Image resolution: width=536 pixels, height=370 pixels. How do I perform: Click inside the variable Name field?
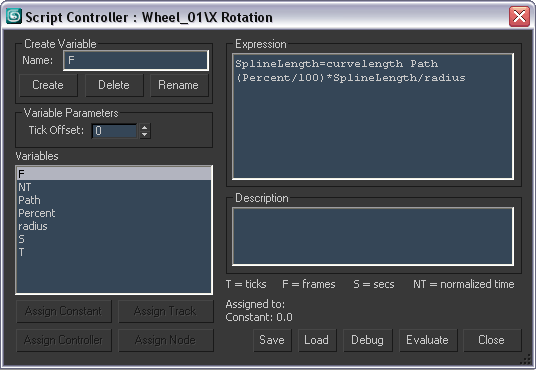tap(136, 61)
